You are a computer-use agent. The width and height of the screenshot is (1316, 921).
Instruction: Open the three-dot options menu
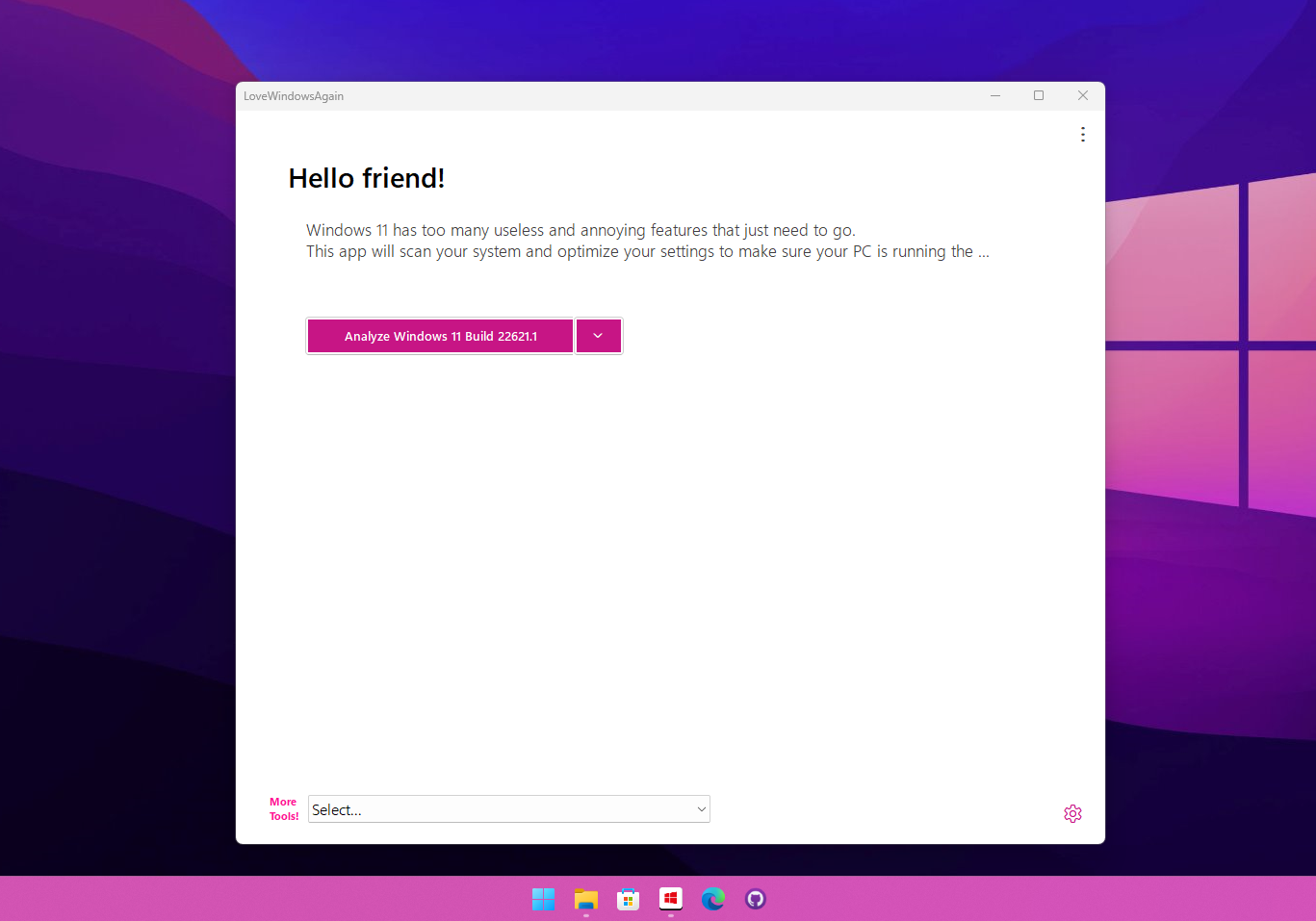click(1083, 135)
